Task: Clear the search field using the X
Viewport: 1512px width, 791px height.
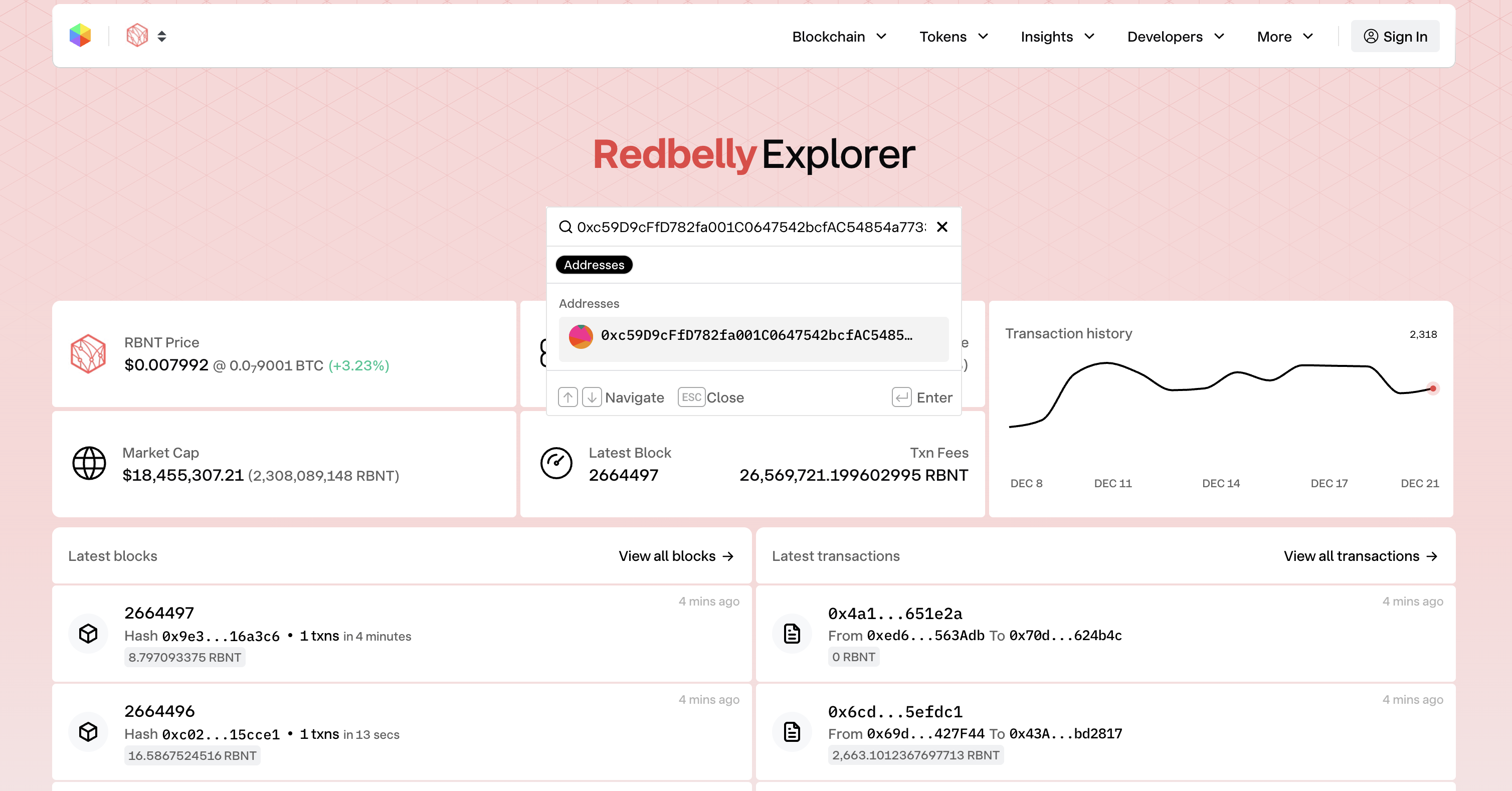Action: point(942,227)
